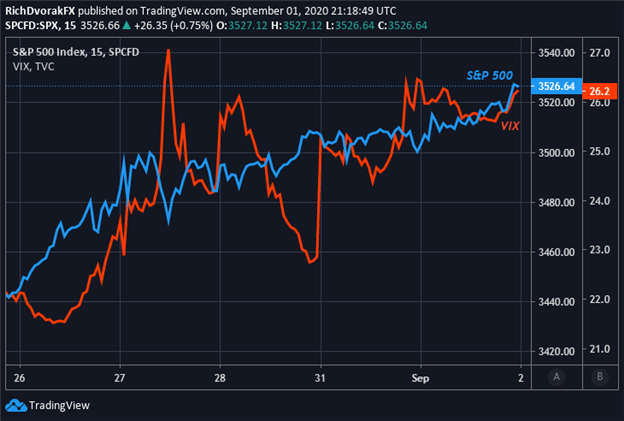Click the 3440.00 price axis label

tap(556, 302)
